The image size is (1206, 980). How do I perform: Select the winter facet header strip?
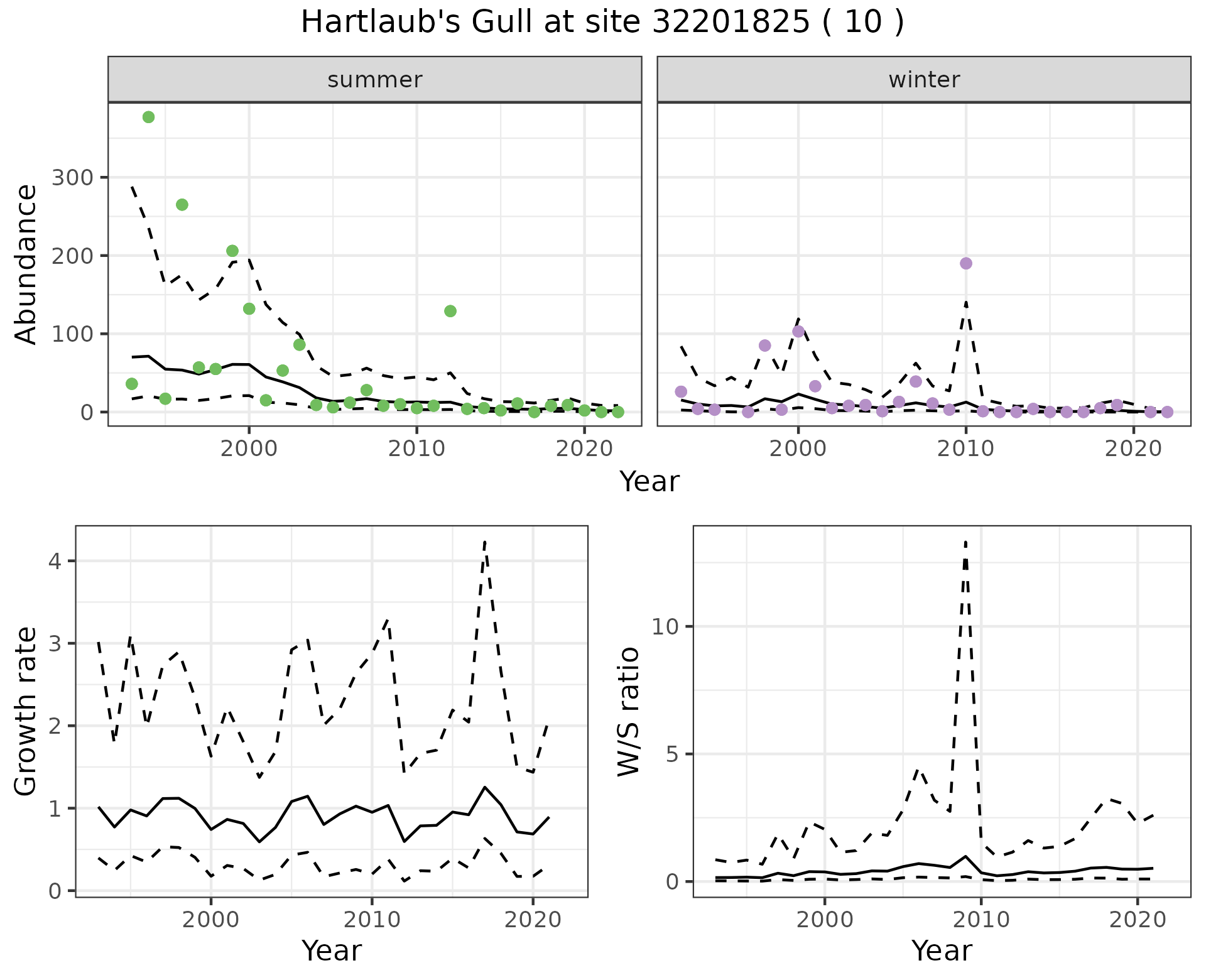pos(923,80)
